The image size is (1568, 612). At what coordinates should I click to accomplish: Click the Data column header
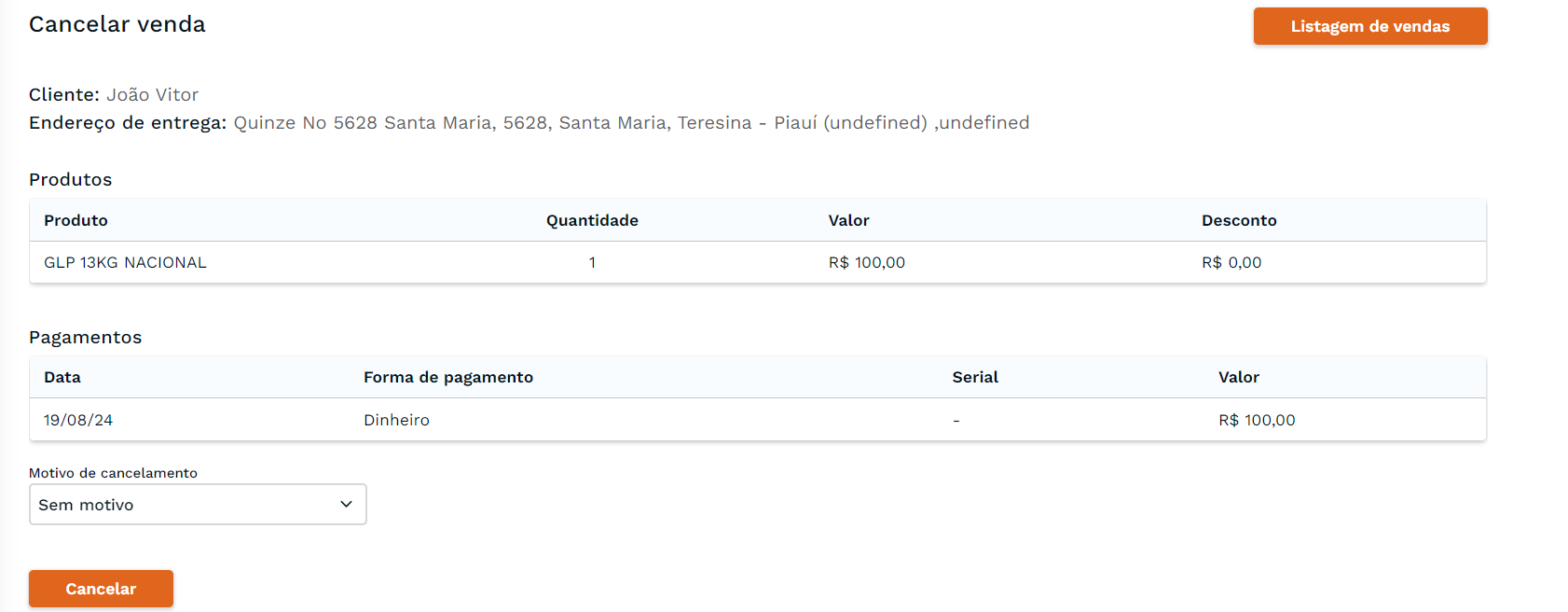pyautogui.click(x=62, y=377)
